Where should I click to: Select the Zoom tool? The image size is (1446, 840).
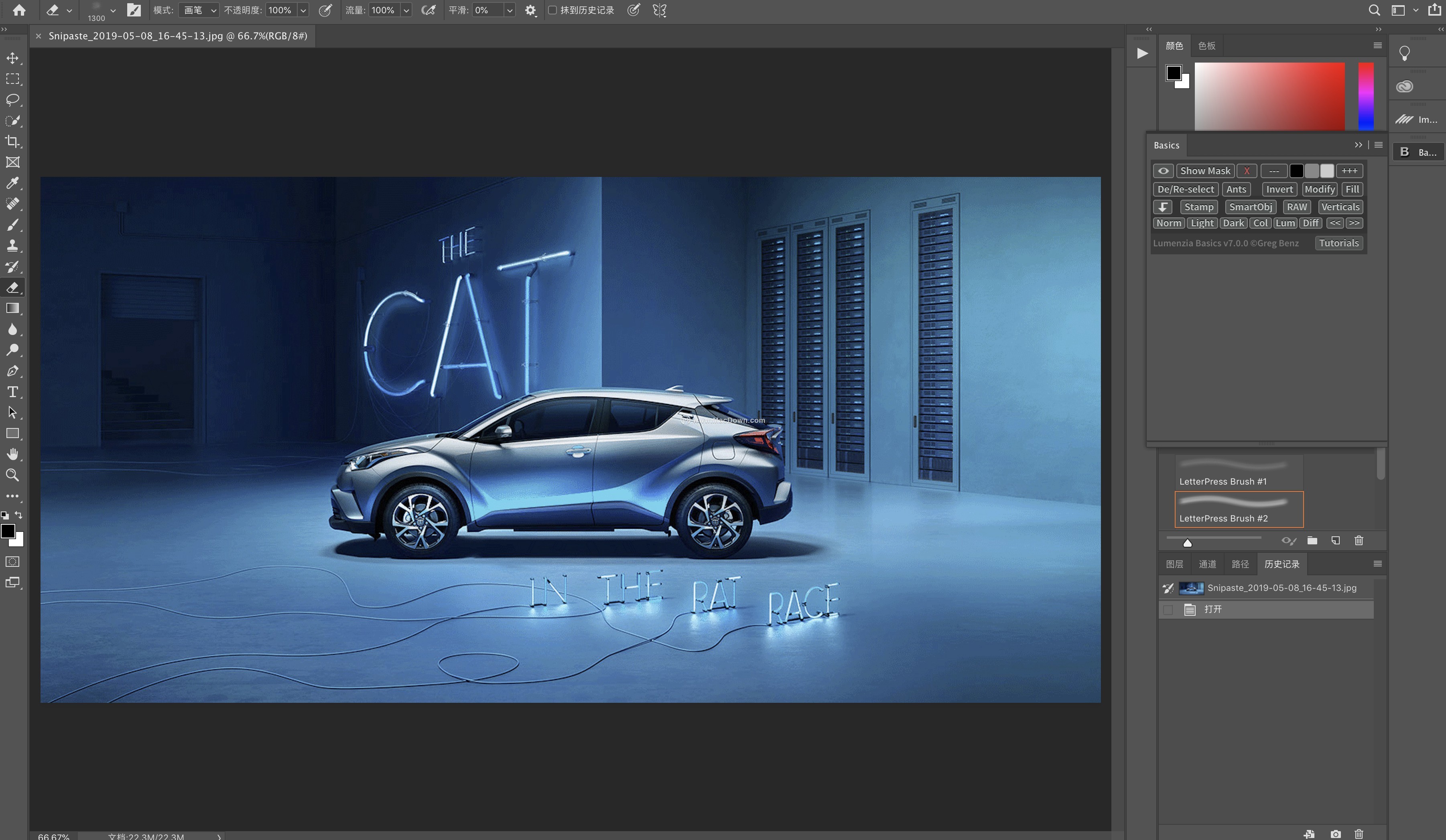click(x=12, y=475)
